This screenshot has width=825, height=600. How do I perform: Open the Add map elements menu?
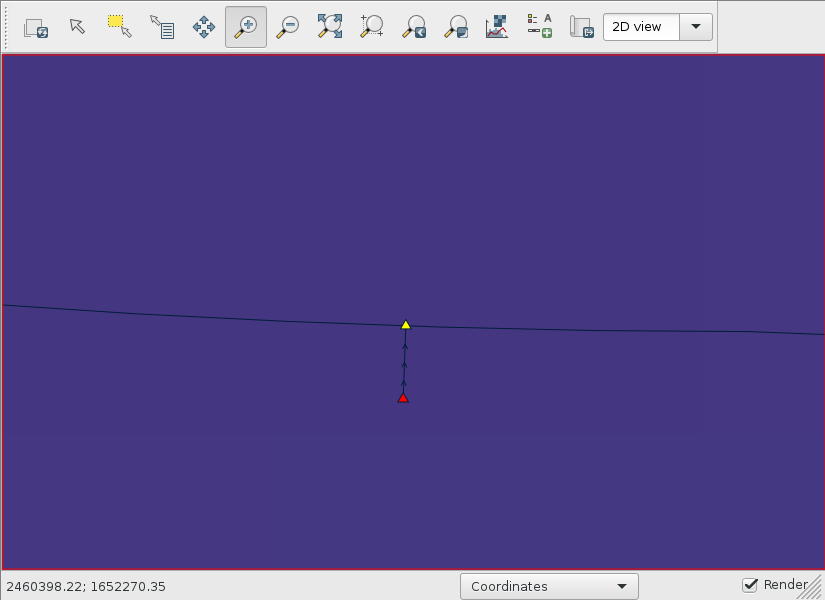point(539,27)
